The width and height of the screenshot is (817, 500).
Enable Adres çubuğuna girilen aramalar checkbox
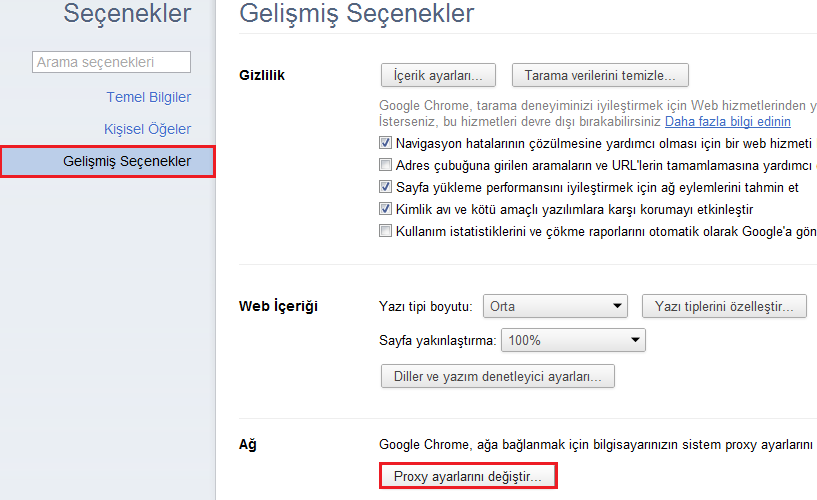click(x=386, y=165)
